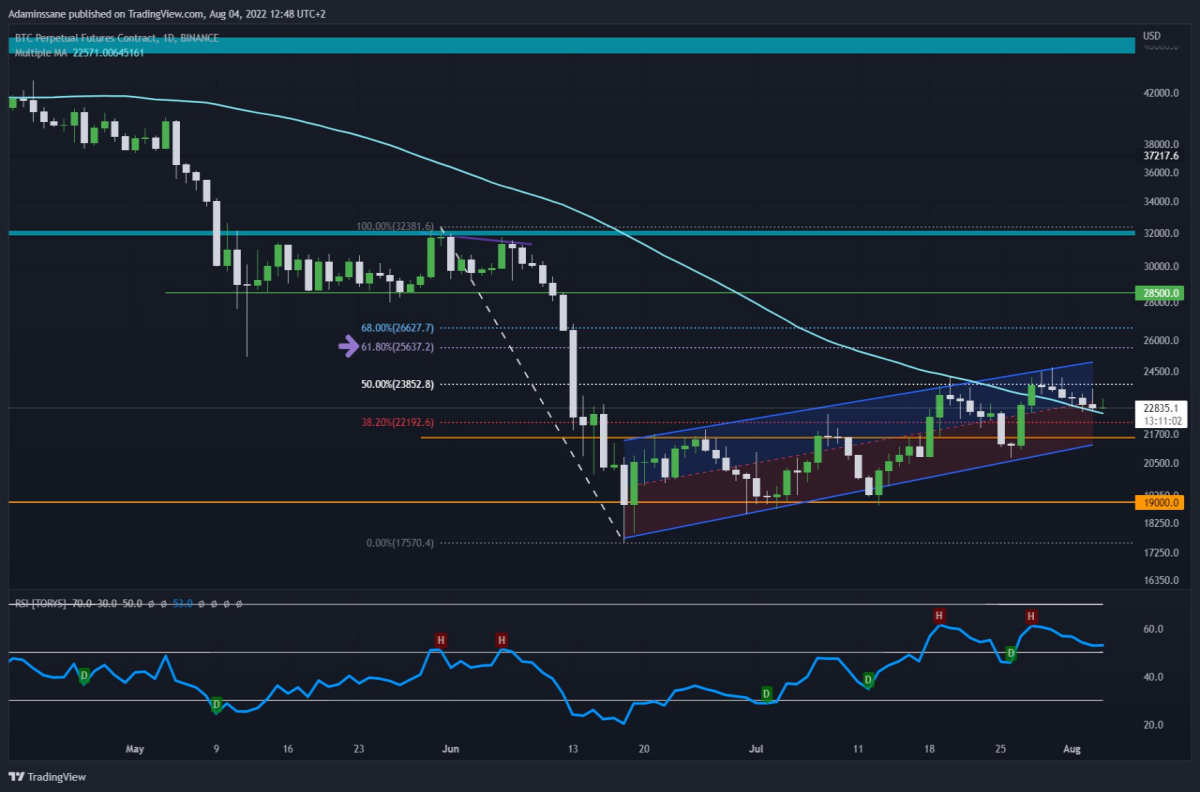Screen dimensions: 1200x792
Task: Click the leftmost green D marker on RSI
Action: (x=84, y=676)
